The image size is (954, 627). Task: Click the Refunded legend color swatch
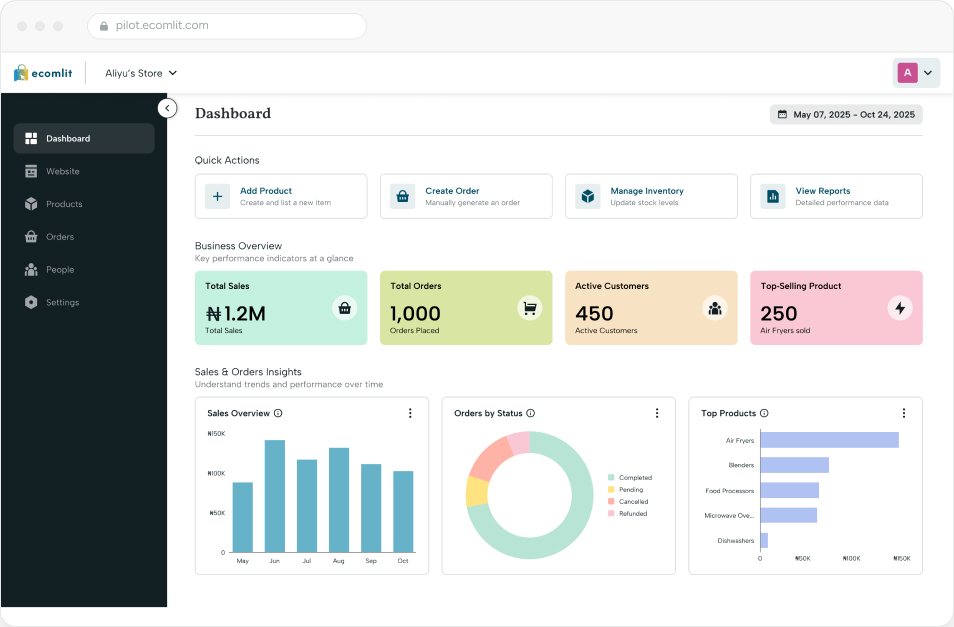pyautogui.click(x=611, y=513)
